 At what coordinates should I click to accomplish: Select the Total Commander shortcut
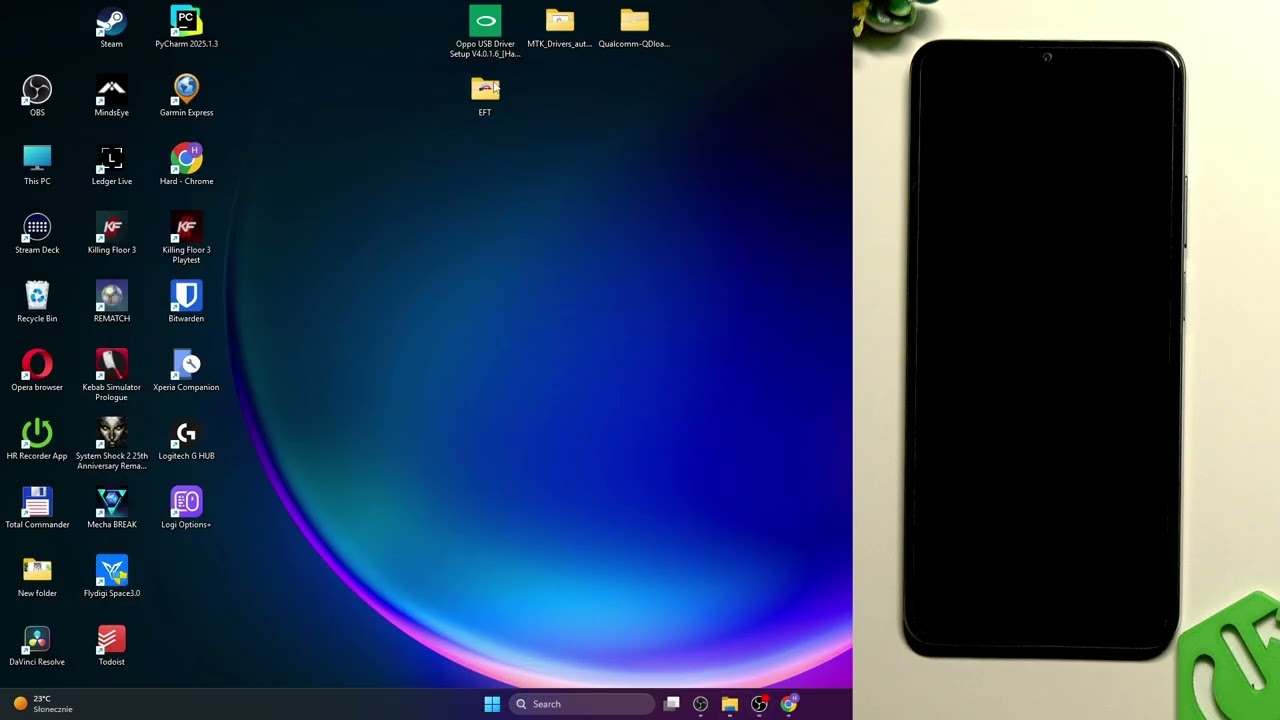coord(37,509)
